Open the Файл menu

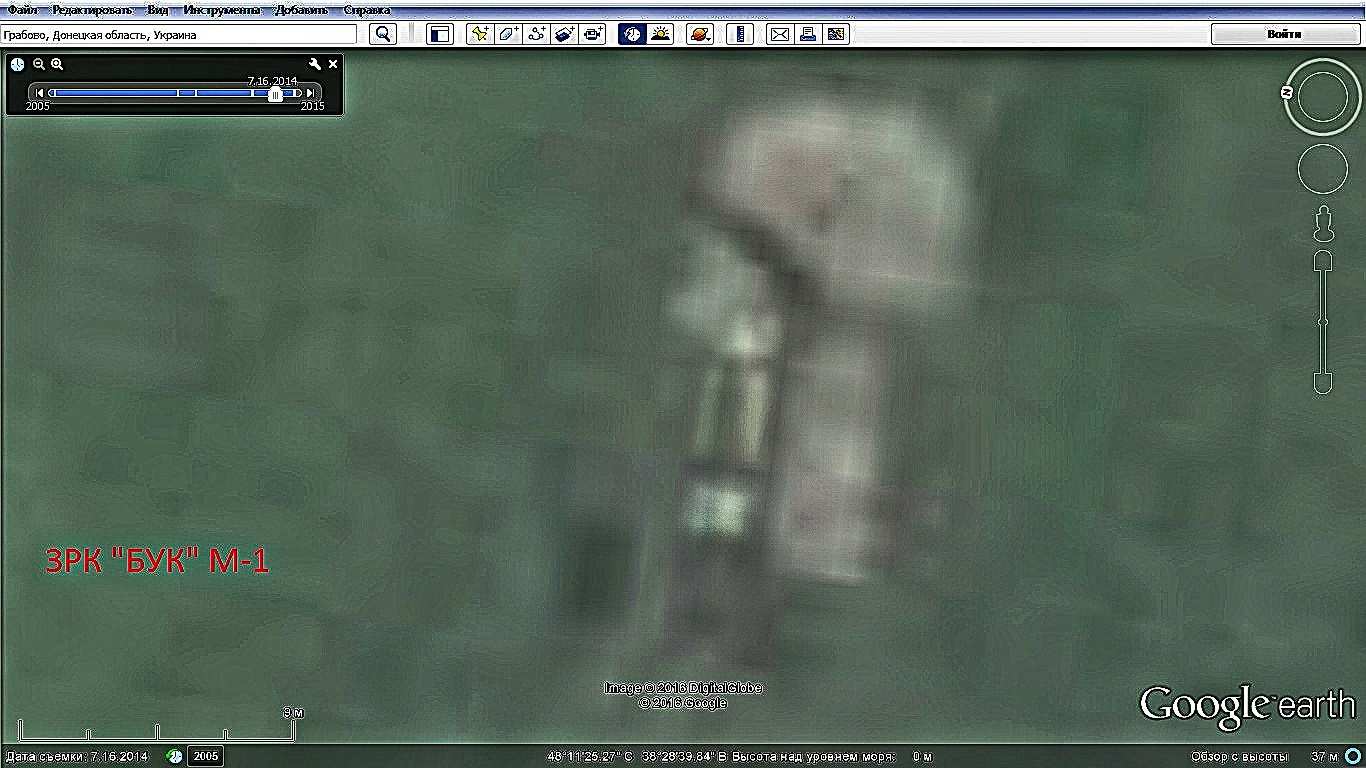[x=23, y=10]
